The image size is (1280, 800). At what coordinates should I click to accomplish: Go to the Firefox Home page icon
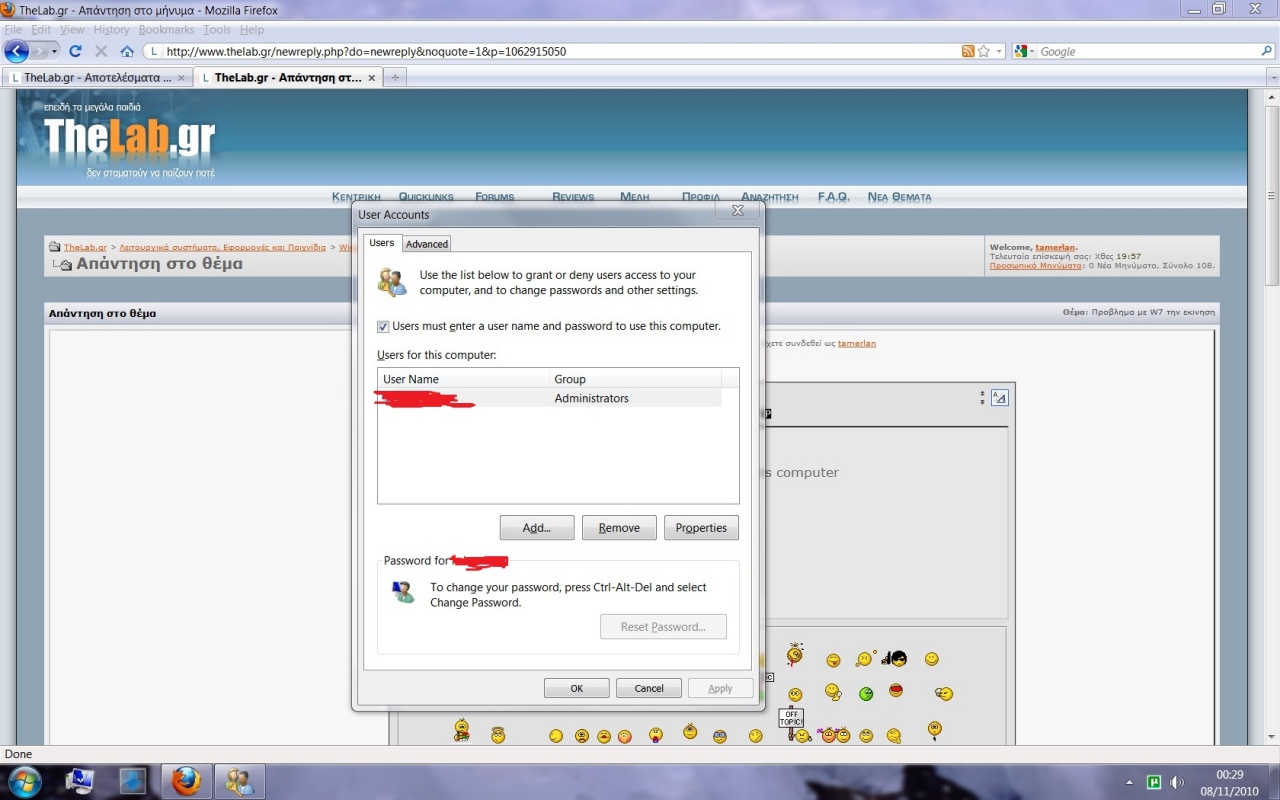point(127,51)
